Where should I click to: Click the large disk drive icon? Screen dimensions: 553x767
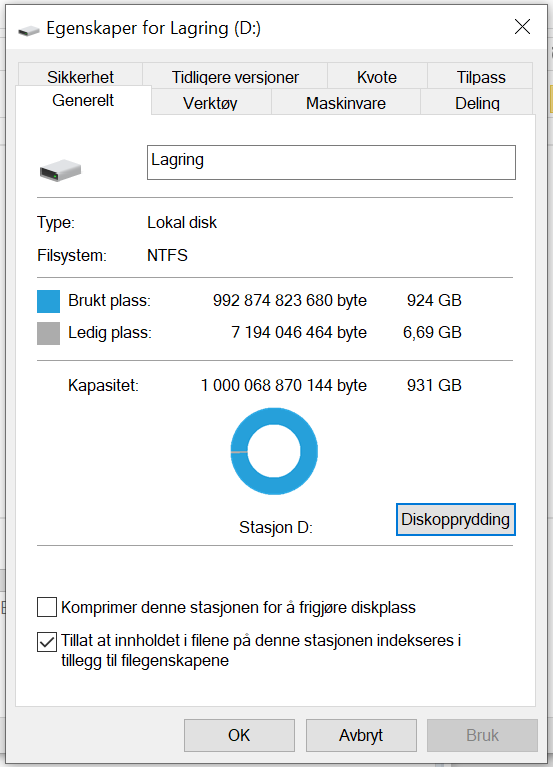(60, 170)
